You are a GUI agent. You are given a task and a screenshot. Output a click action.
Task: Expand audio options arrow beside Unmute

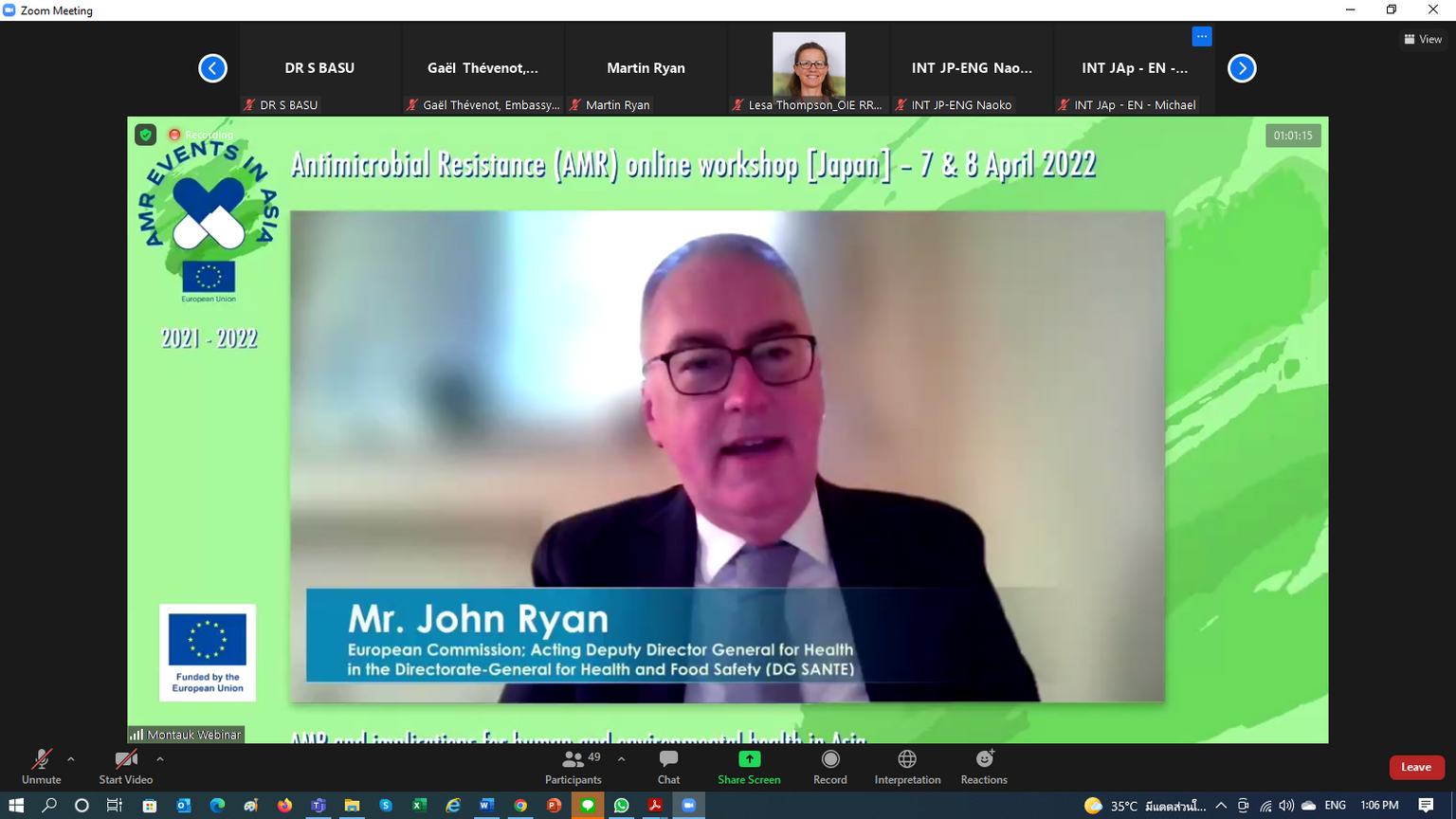pos(71,758)
